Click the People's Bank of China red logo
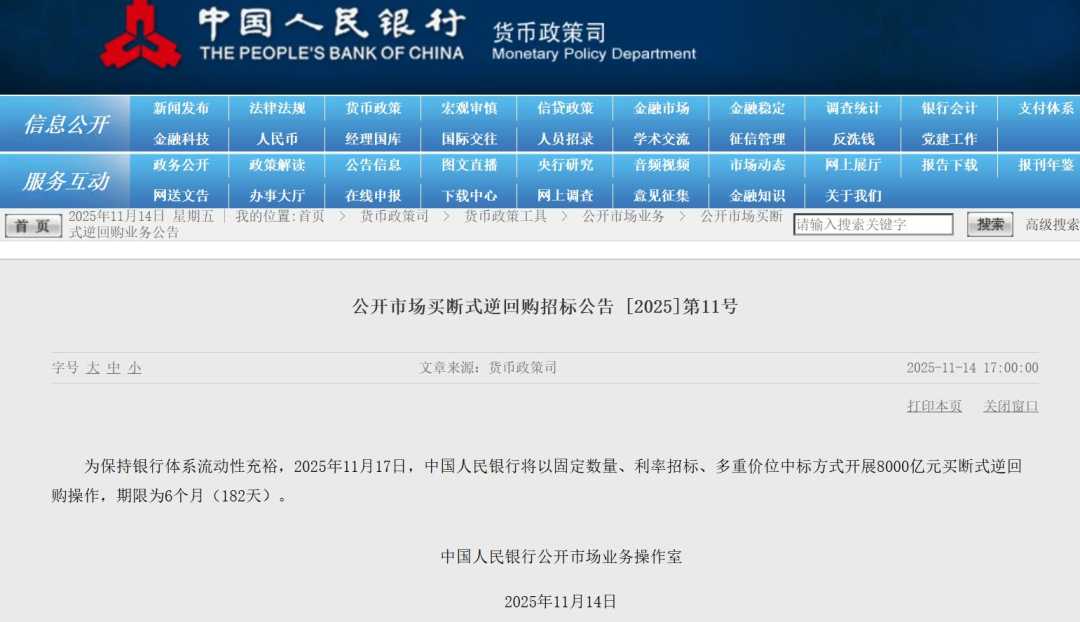The image size is (1080, 622). point(141,34)
